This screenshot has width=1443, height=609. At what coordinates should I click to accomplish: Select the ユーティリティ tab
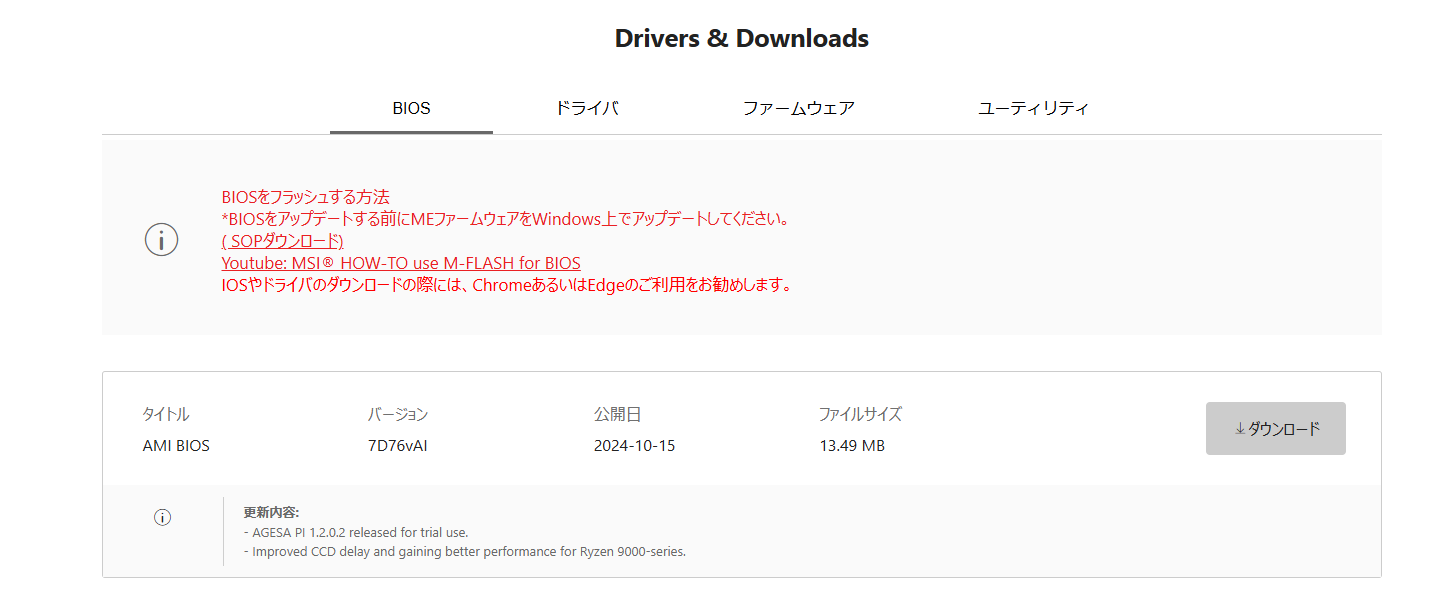pos(1032,108)
